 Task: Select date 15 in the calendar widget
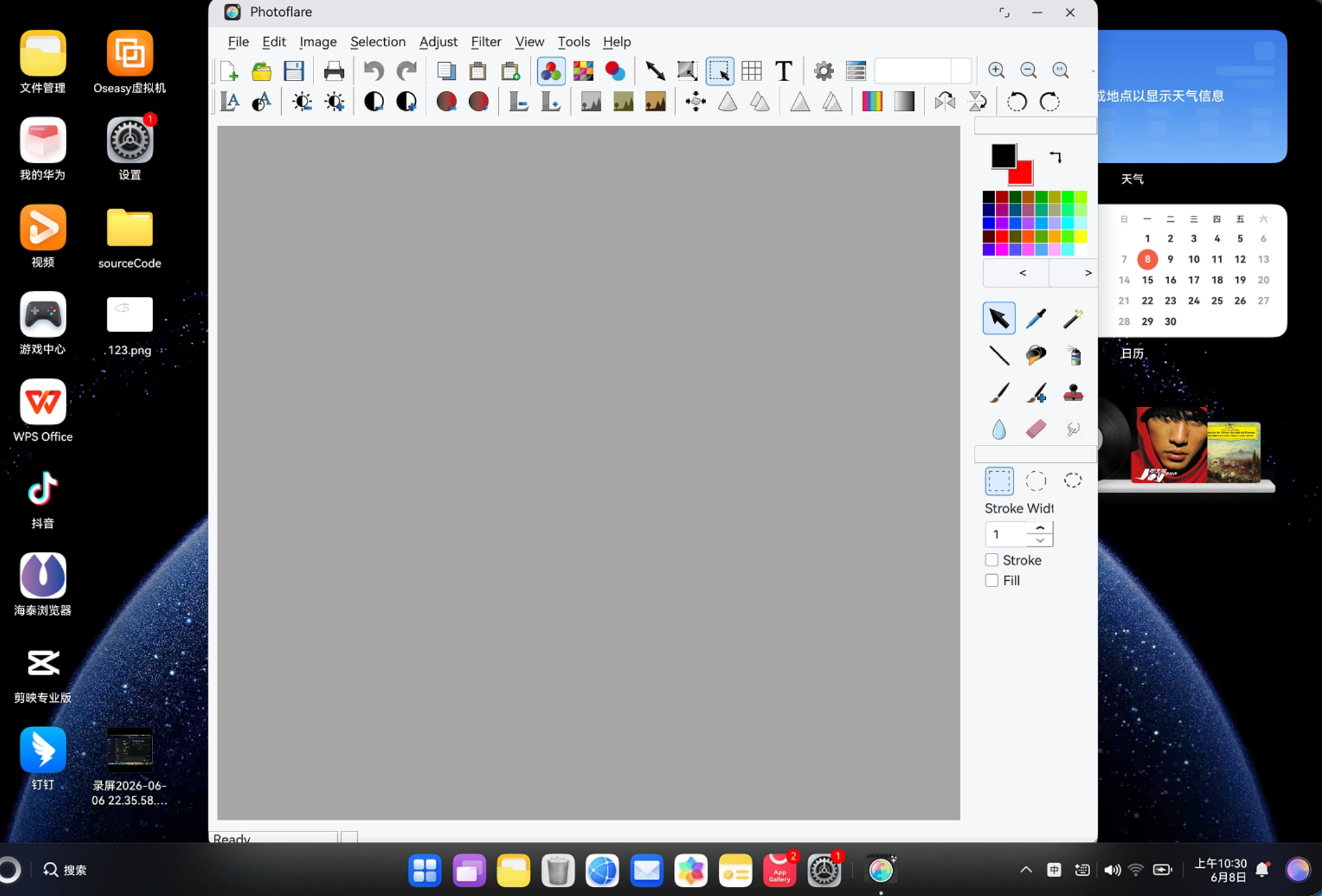click(1147, 280)
